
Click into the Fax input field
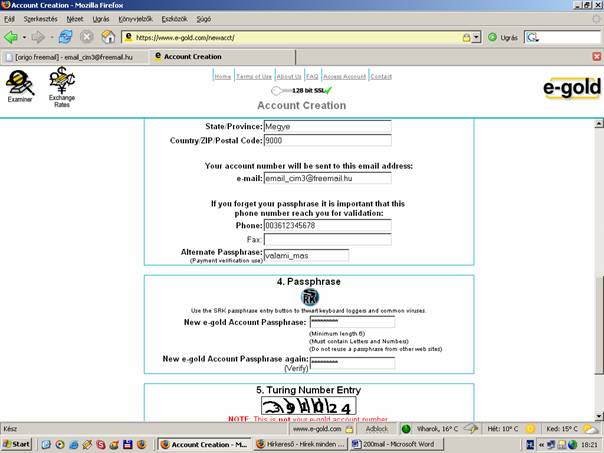tap(327, 240)
